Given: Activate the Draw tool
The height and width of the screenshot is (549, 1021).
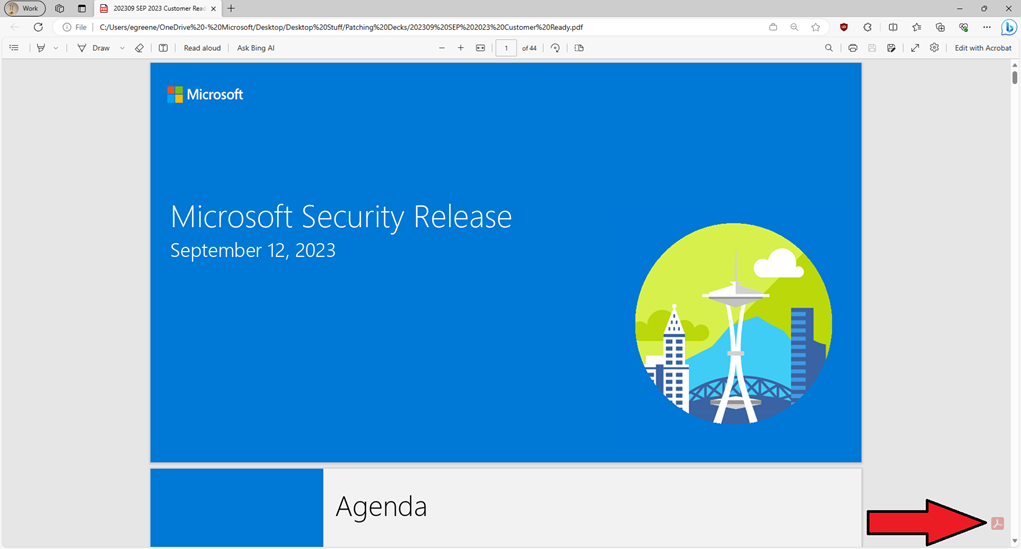Looking at the screenshot, I should (94, 48).
